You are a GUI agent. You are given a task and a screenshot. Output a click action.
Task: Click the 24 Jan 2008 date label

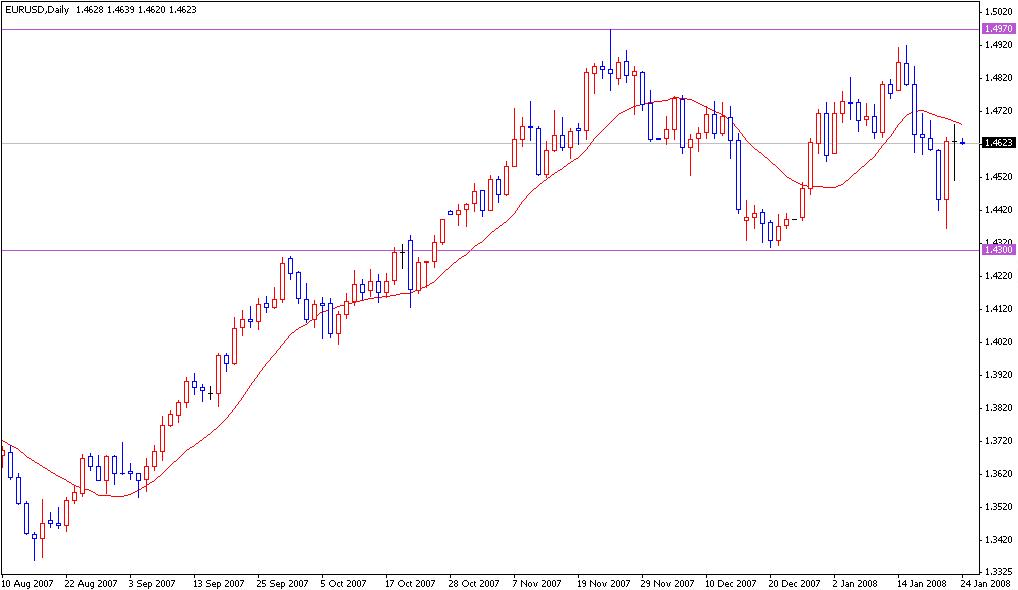click(x=986, y=584)
